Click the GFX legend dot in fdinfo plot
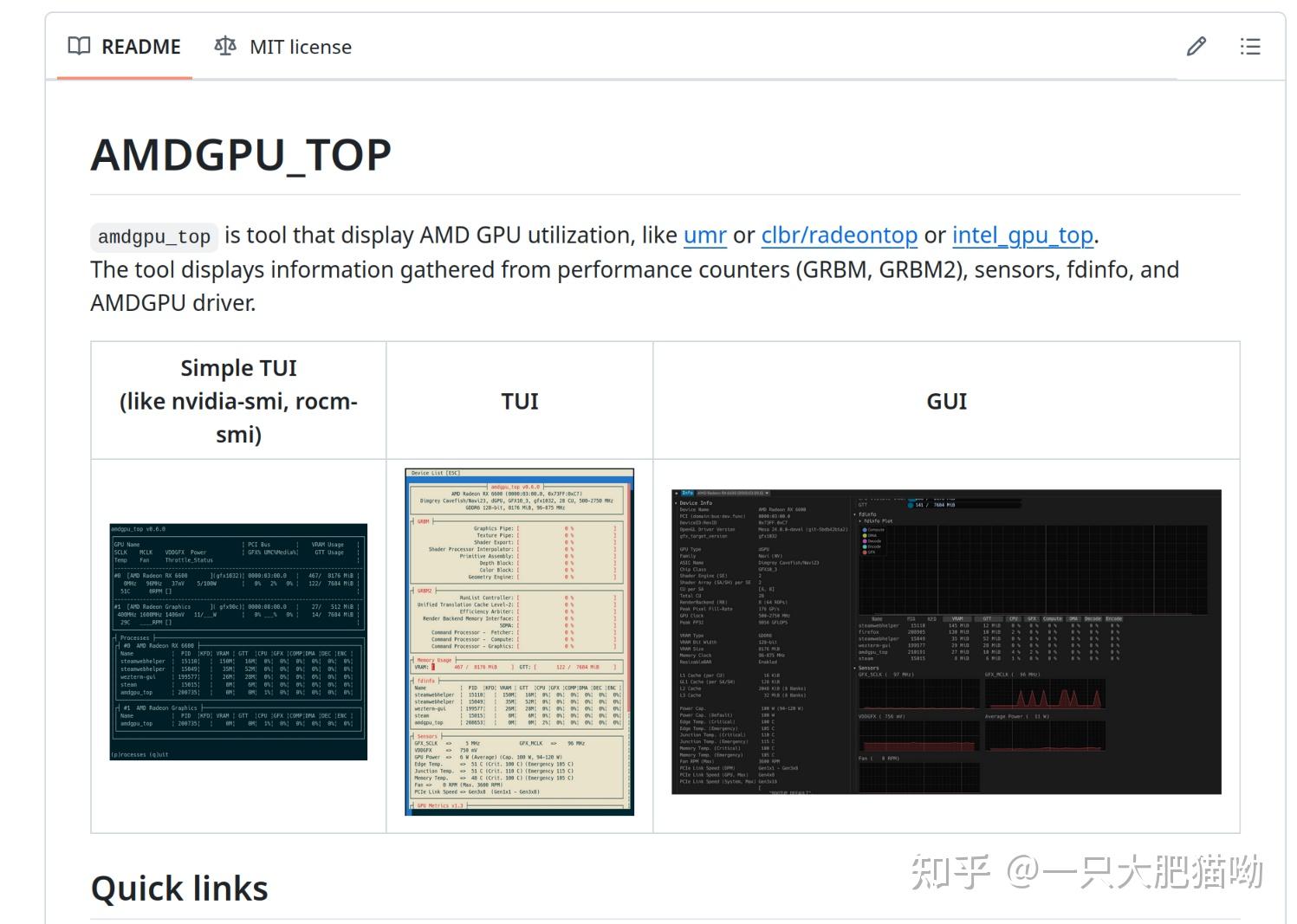This screenshot has width=1297, height=924. 864,552
